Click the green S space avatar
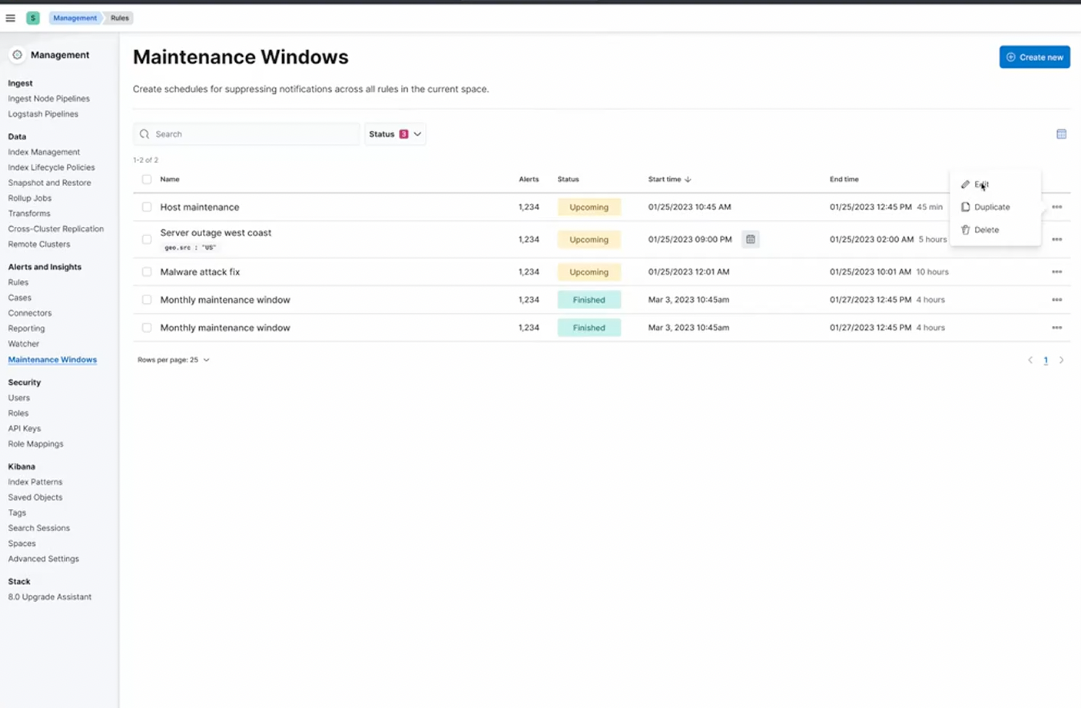Viewport: 1081px width, 708px height. pos(32,18)
